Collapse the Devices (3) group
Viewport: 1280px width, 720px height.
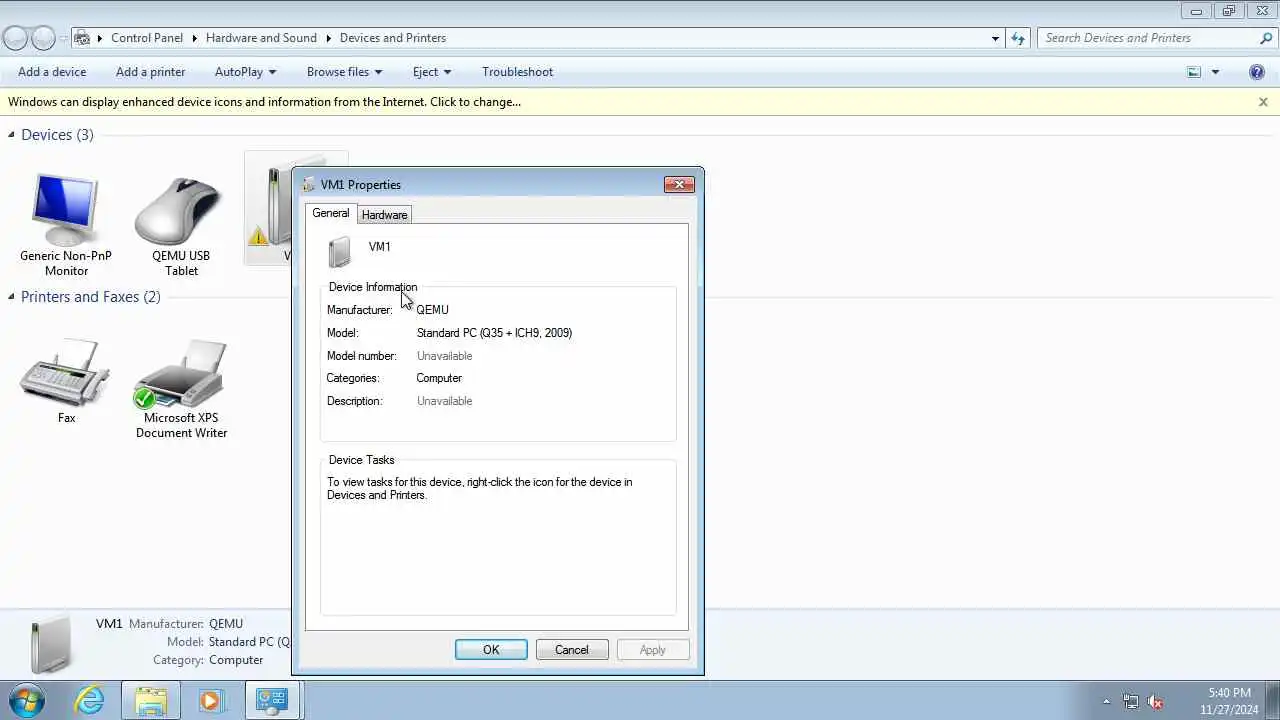12,135
